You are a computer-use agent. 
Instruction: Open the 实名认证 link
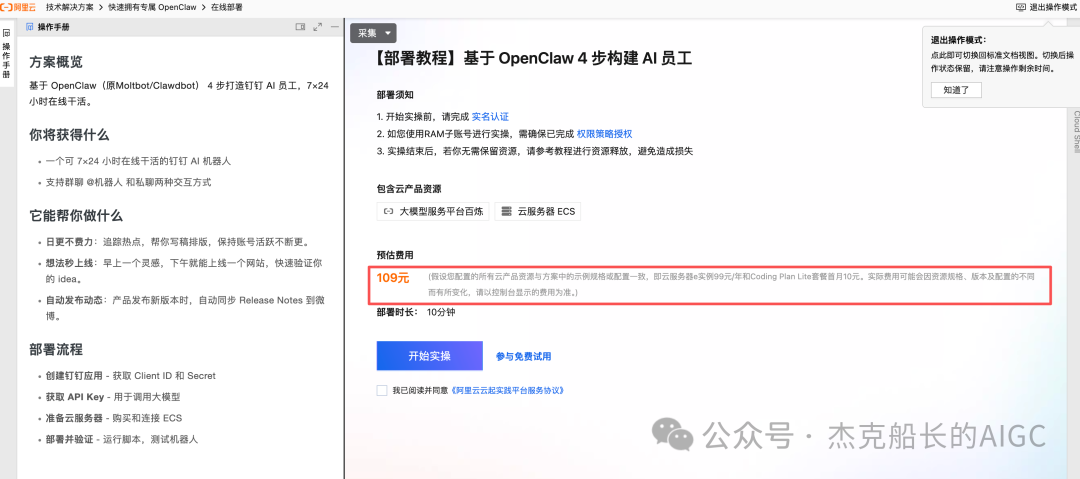coord(490,116)
